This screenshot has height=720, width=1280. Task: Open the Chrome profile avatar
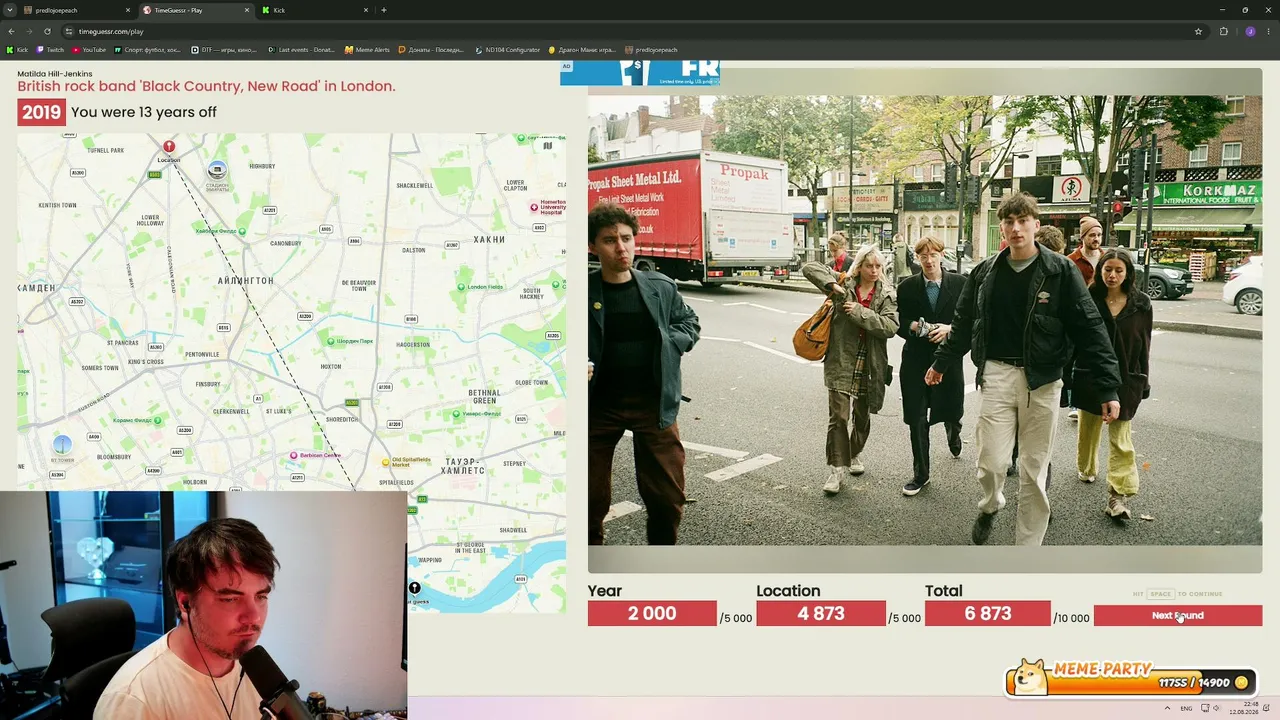point(1250,31)
